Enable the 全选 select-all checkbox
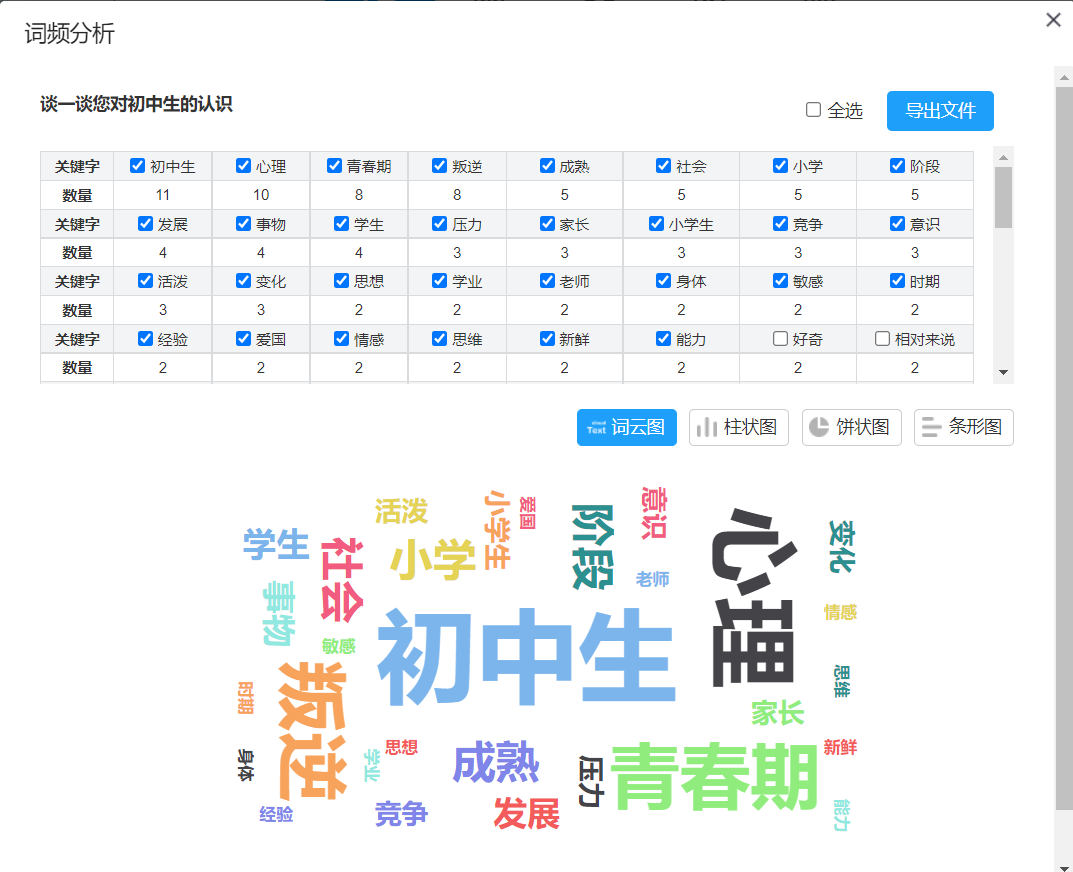The height and width of the screenshot is (872, 1073). pos(813,110)
